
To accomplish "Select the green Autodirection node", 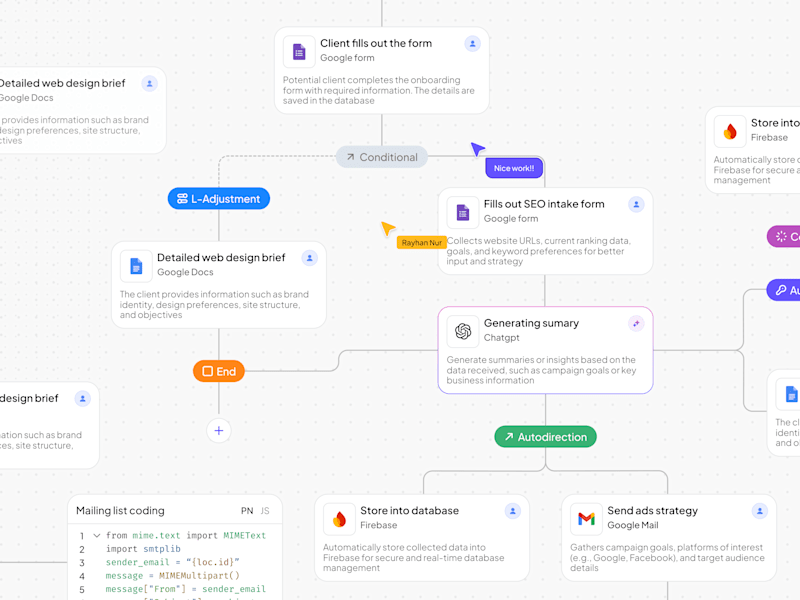I will (545, 437).
